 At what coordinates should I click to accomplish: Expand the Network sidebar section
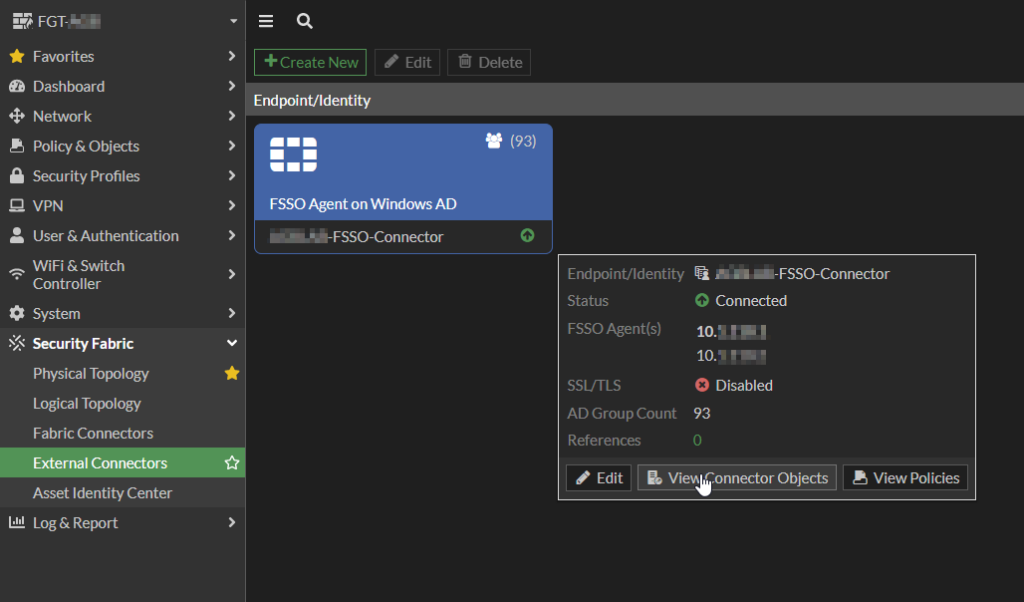(x=233, y=116)
